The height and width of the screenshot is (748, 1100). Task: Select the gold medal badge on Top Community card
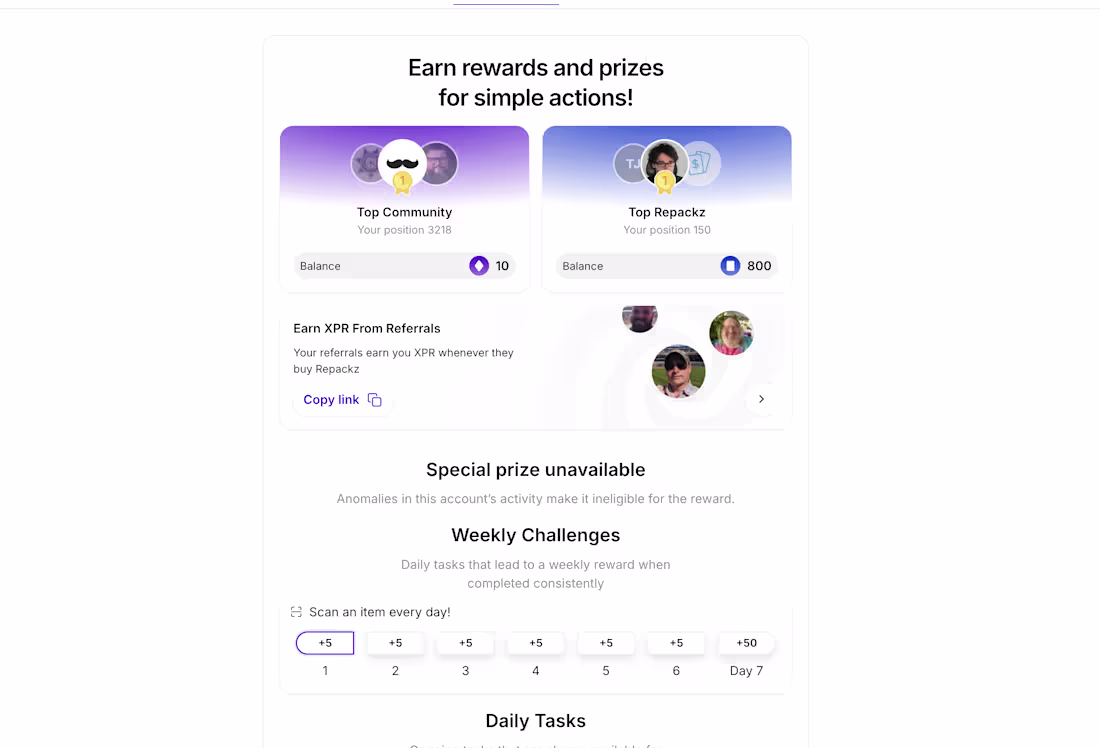[x=404, y=182]
